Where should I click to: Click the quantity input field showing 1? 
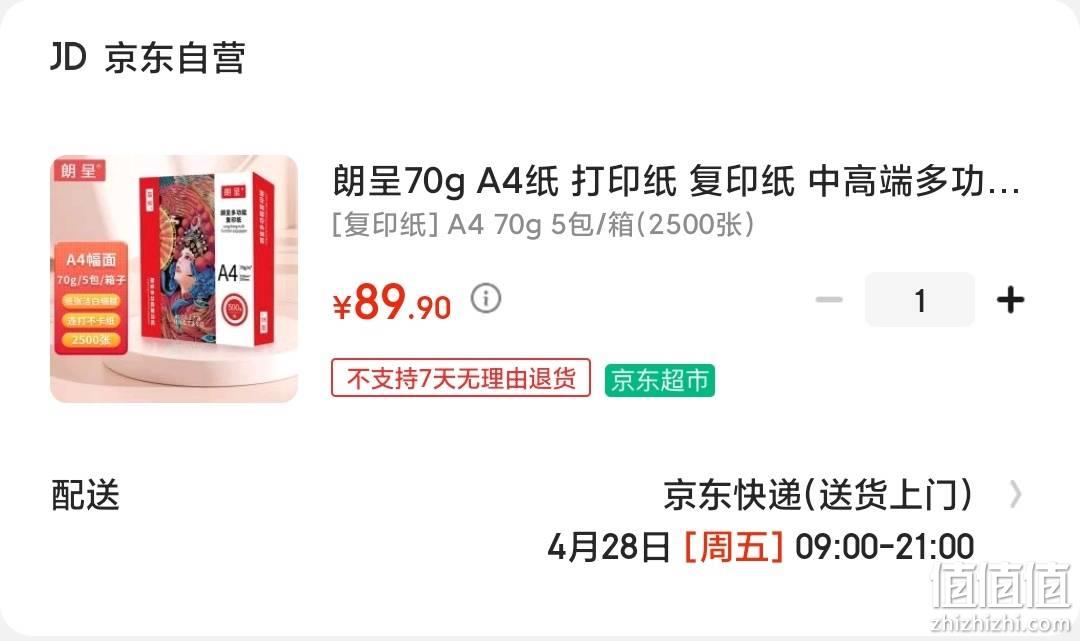pyautogui.click(x=920, y=300)
